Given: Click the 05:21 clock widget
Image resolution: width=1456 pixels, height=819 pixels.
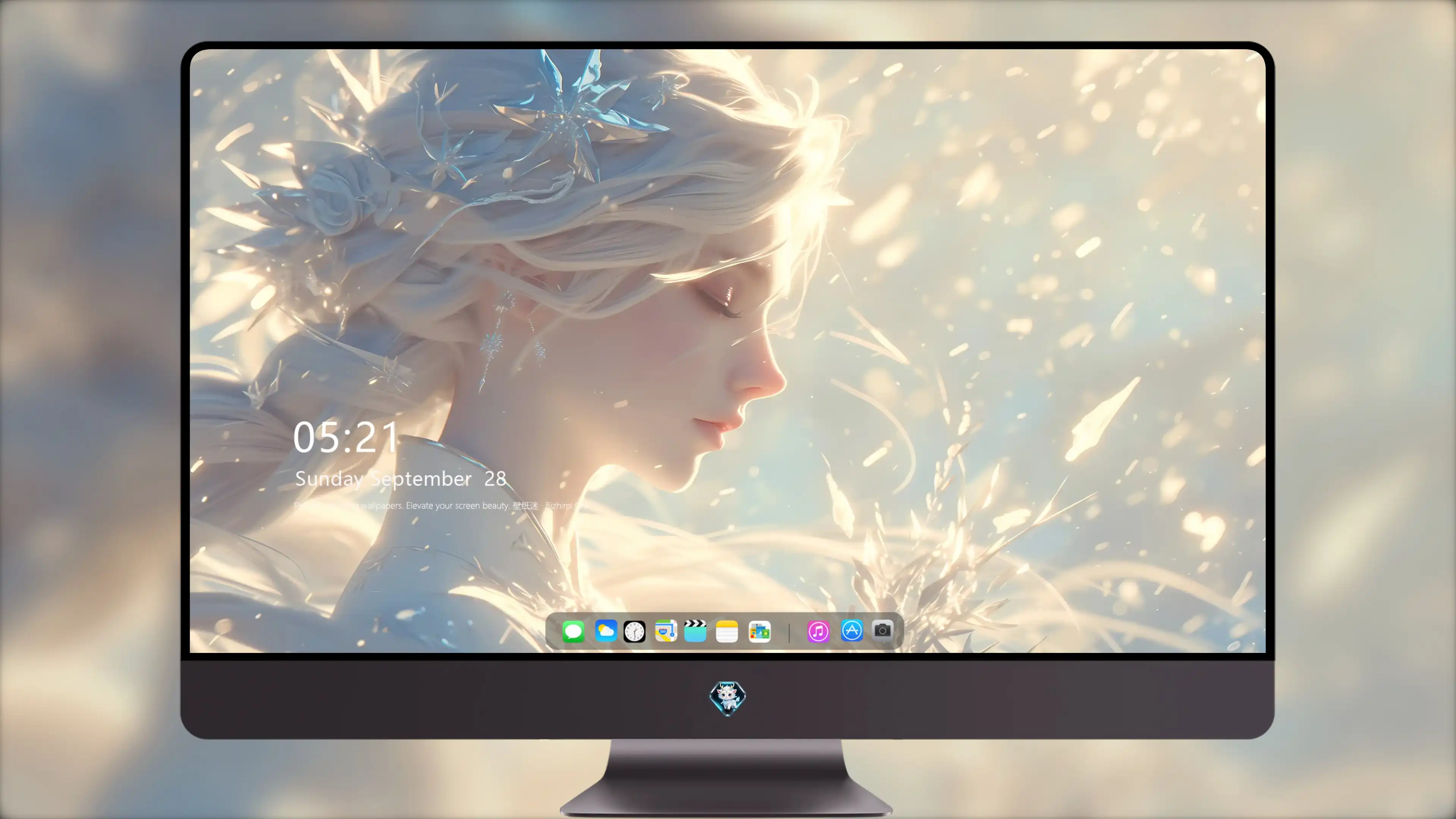Looking at the screenshot, I should (x=345, y=438).
